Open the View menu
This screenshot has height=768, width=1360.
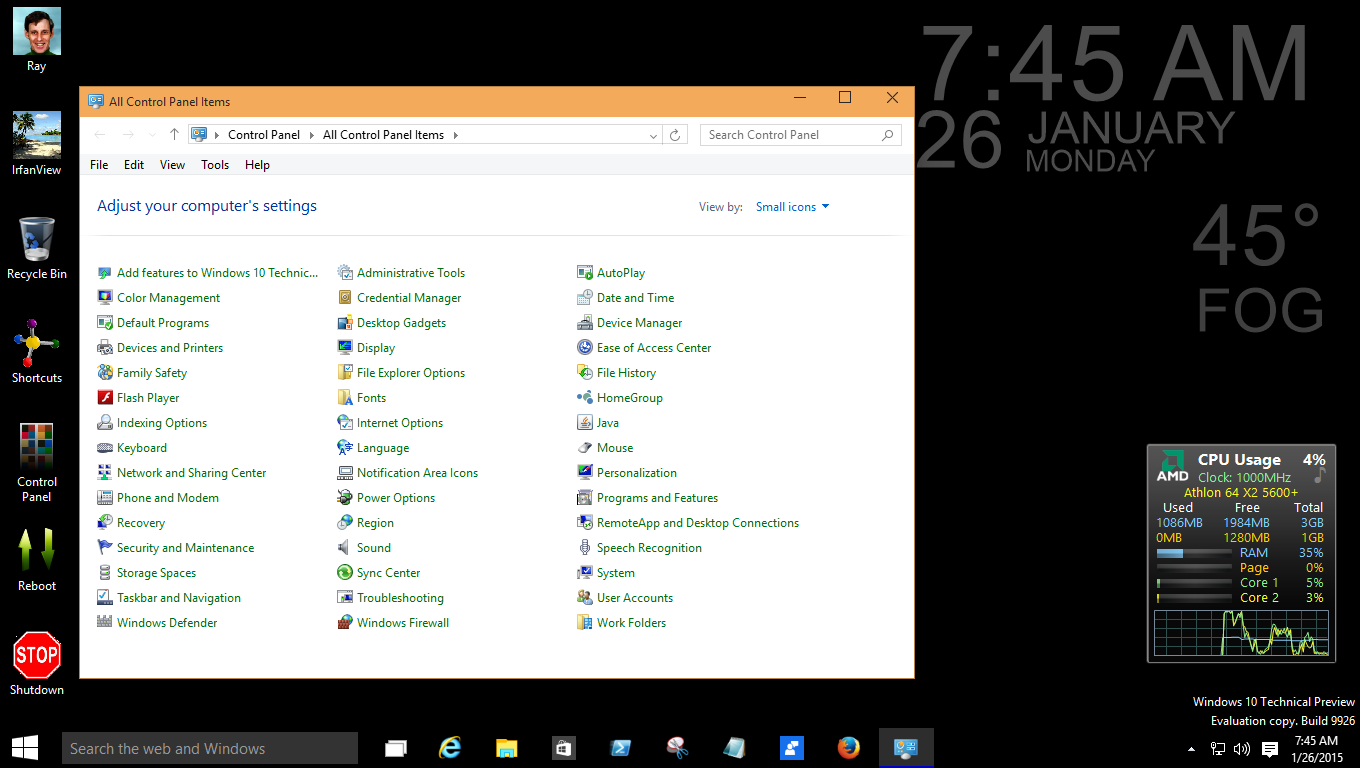click(172, 165)
